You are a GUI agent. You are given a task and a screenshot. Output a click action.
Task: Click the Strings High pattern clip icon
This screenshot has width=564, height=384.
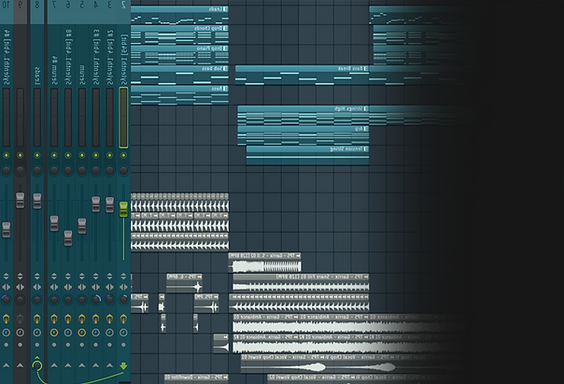tap(365, 109)
